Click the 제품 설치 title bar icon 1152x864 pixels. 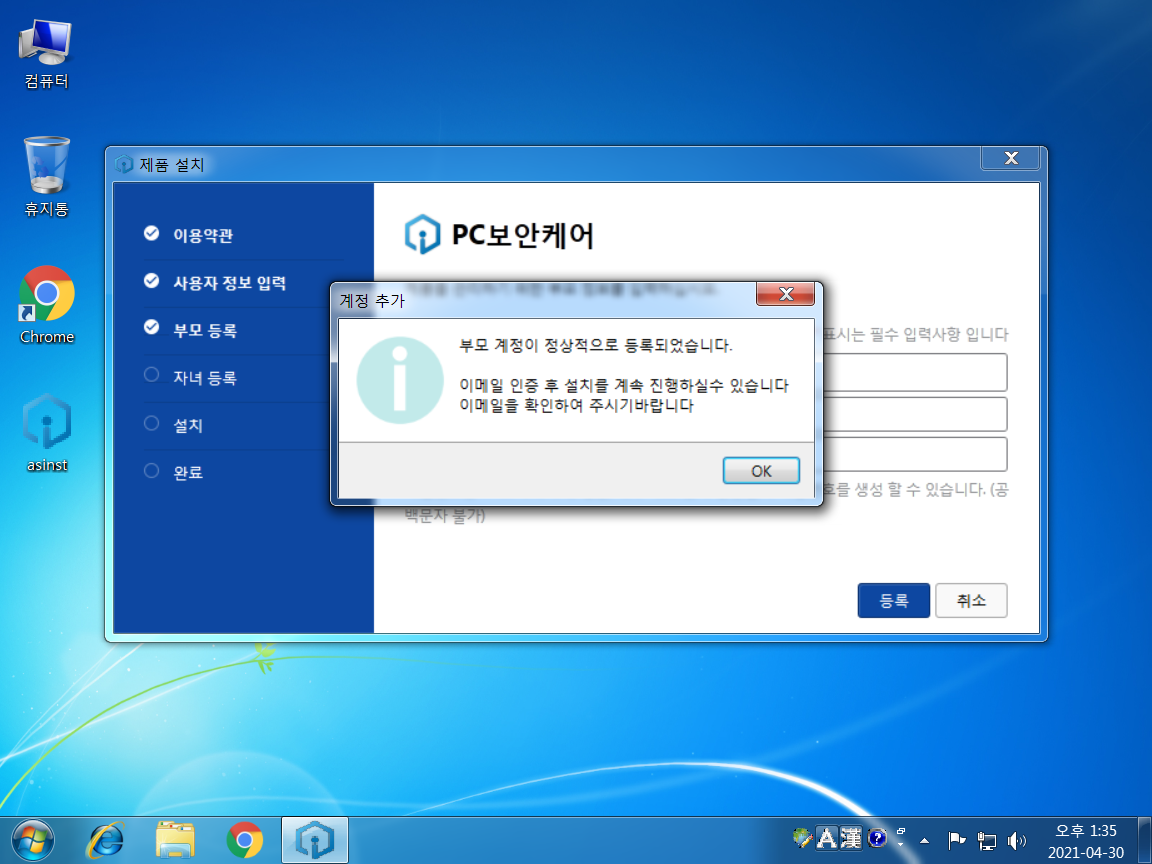[124, 164]
